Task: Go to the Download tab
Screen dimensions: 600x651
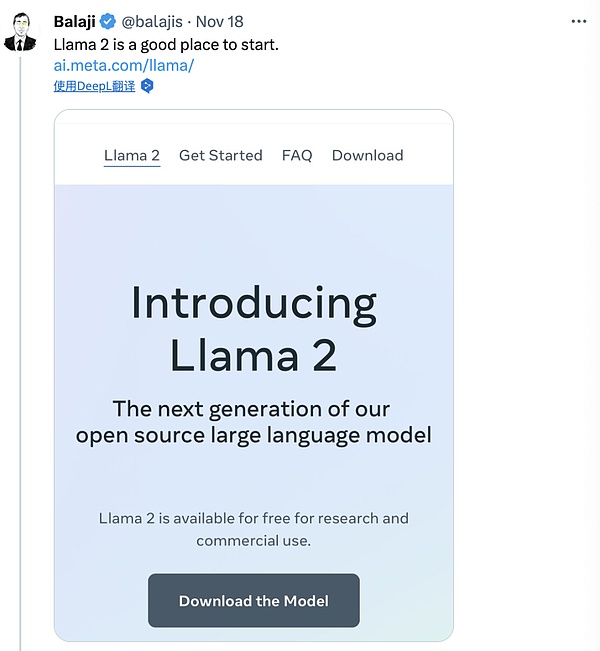Action: (367, 155)
